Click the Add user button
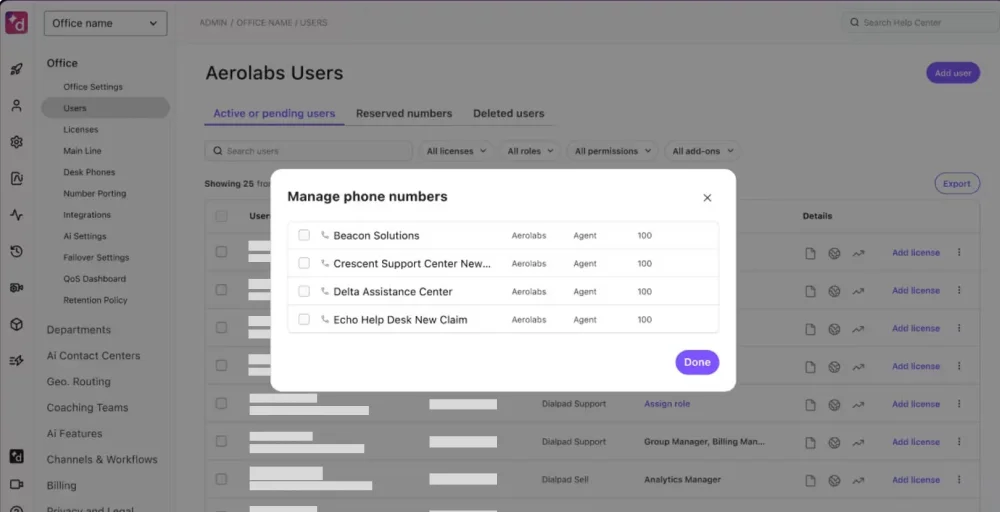Screen dimensions: 1000x512 coord(953,73)
